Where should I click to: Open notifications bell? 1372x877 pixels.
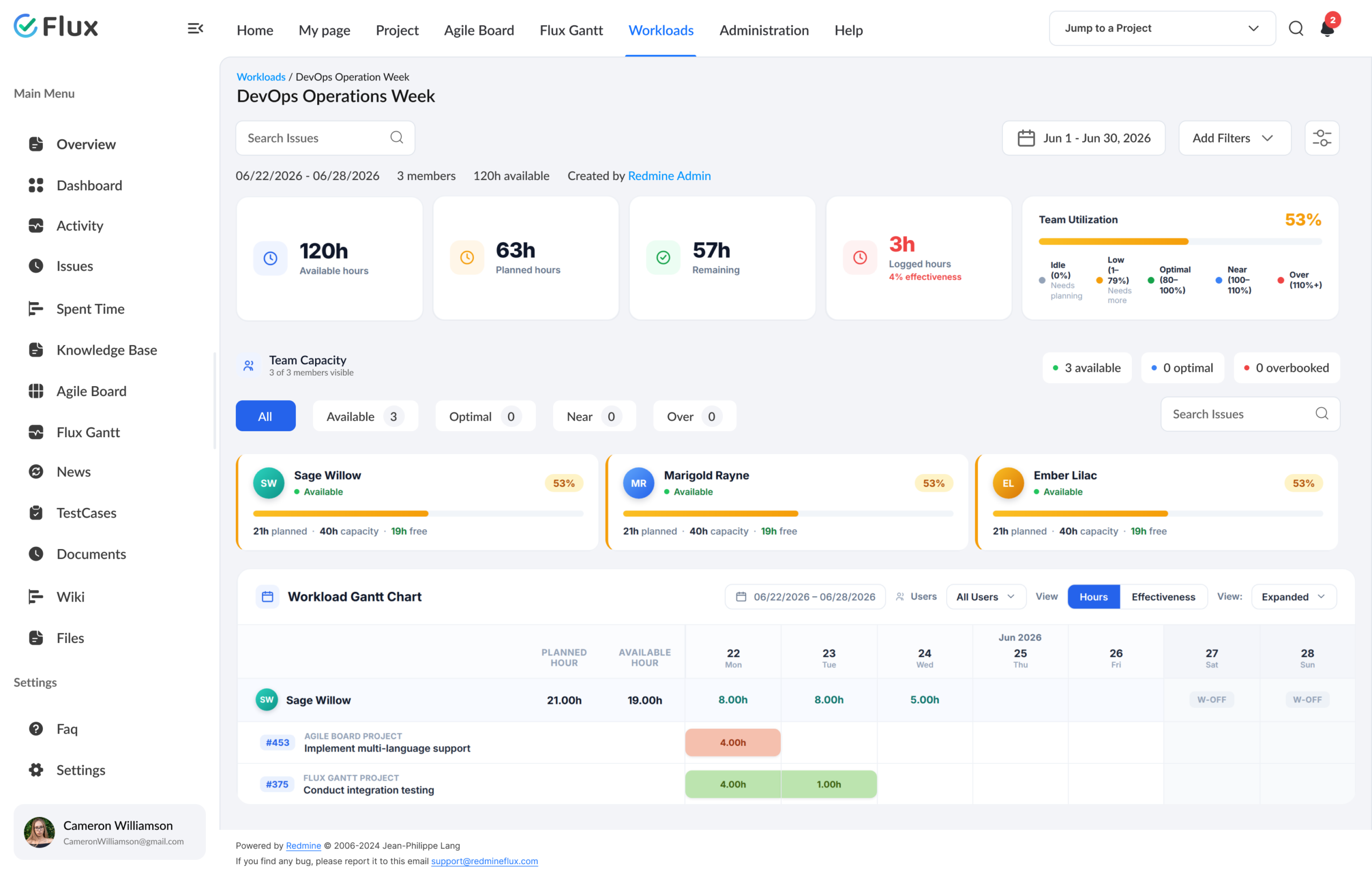pos(1327,28)
